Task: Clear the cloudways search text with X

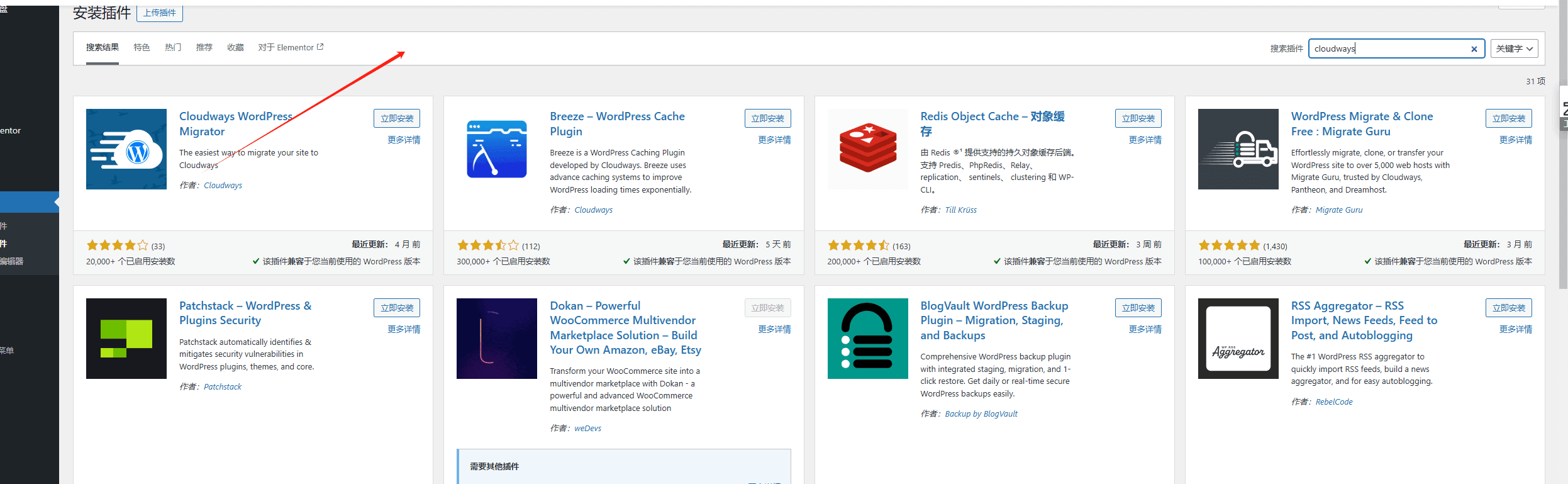Action: click(x=1474, y=49)
